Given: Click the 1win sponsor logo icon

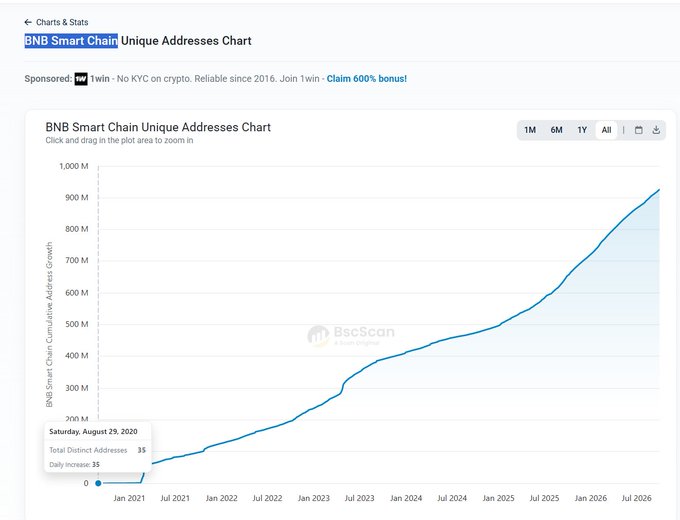Looking at the screenshot, I should coord(81,79).
